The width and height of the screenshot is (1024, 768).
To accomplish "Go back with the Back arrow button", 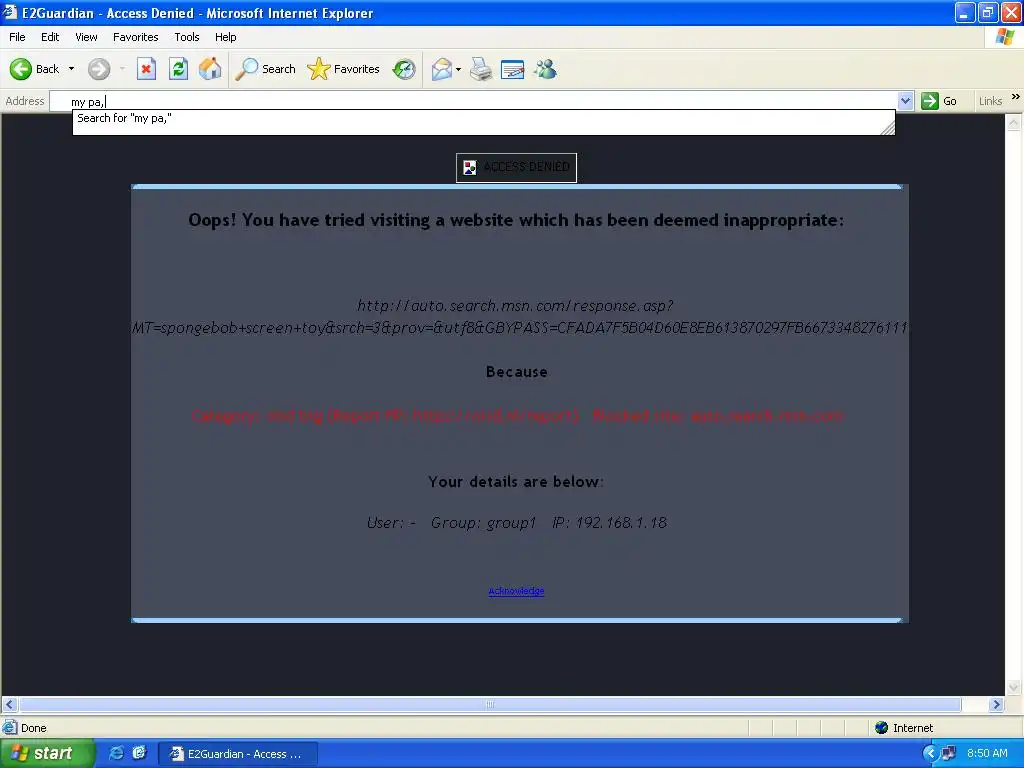I will pyautogui.click(x=35, y=69).
